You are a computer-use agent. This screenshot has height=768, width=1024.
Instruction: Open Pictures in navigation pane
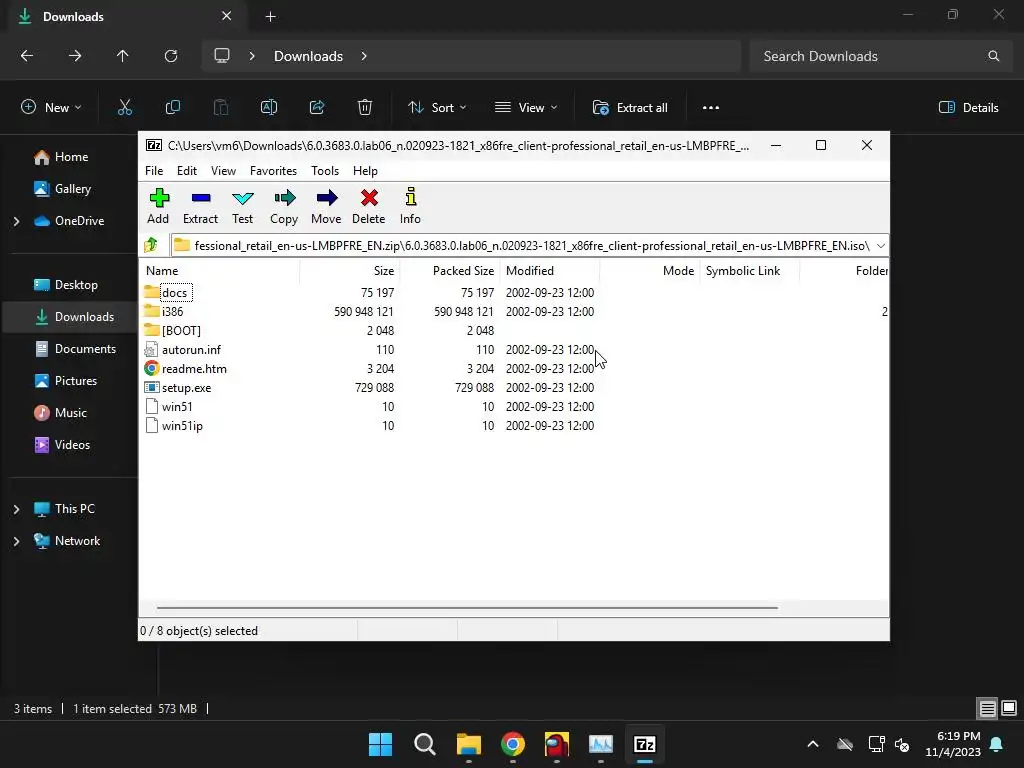(x=66, y=381)
